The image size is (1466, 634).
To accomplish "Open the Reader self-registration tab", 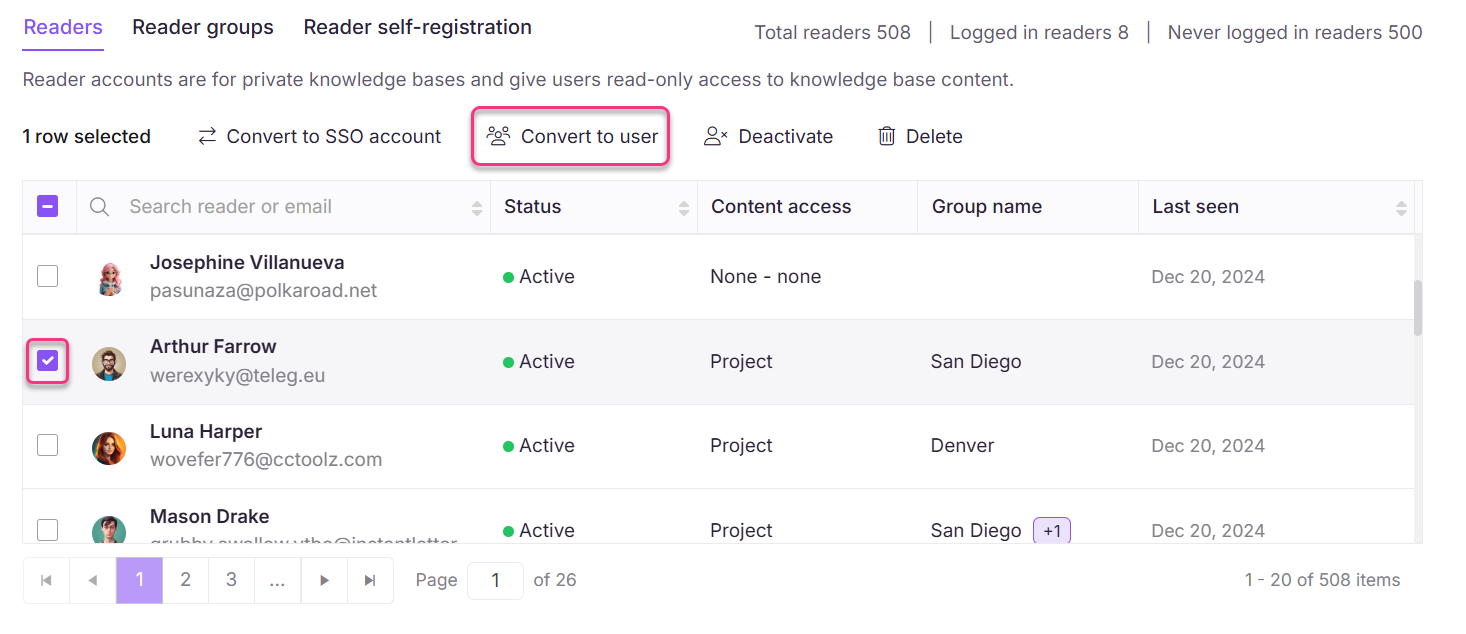I will pyautogui.click(x=417, y=27).
